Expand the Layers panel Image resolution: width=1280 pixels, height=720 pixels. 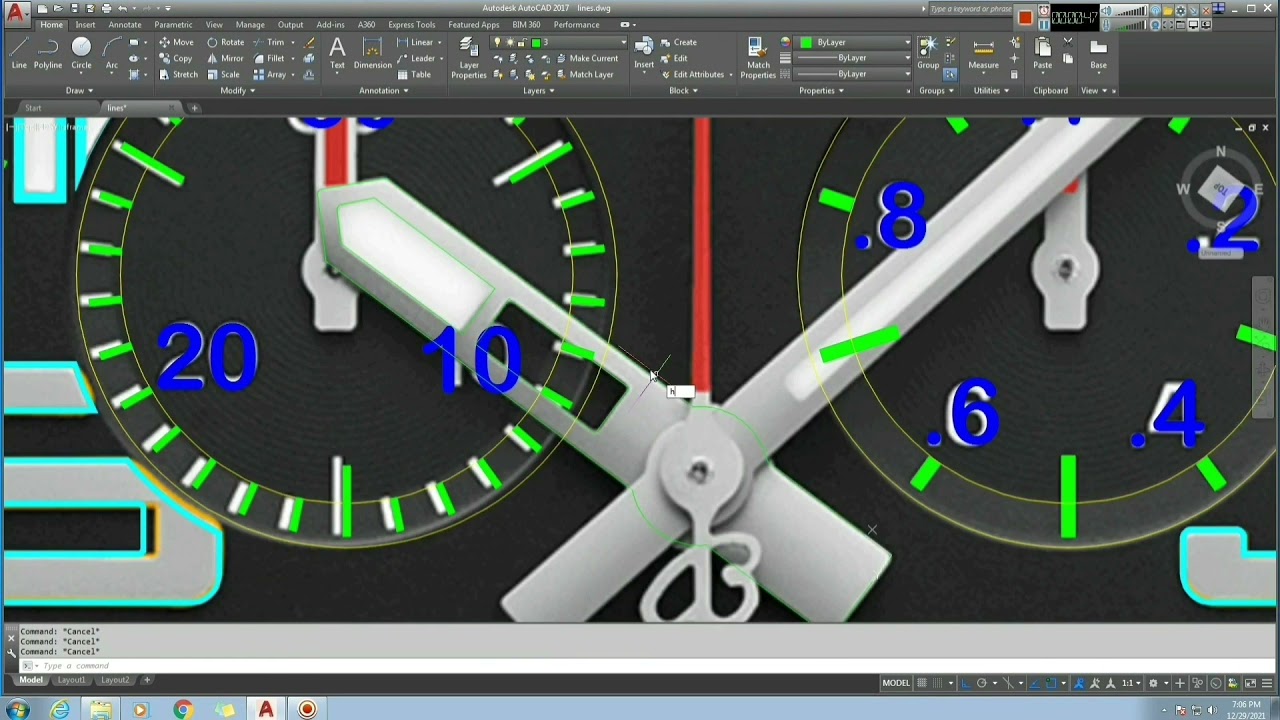pyautogui.click(x=538, y=90)
